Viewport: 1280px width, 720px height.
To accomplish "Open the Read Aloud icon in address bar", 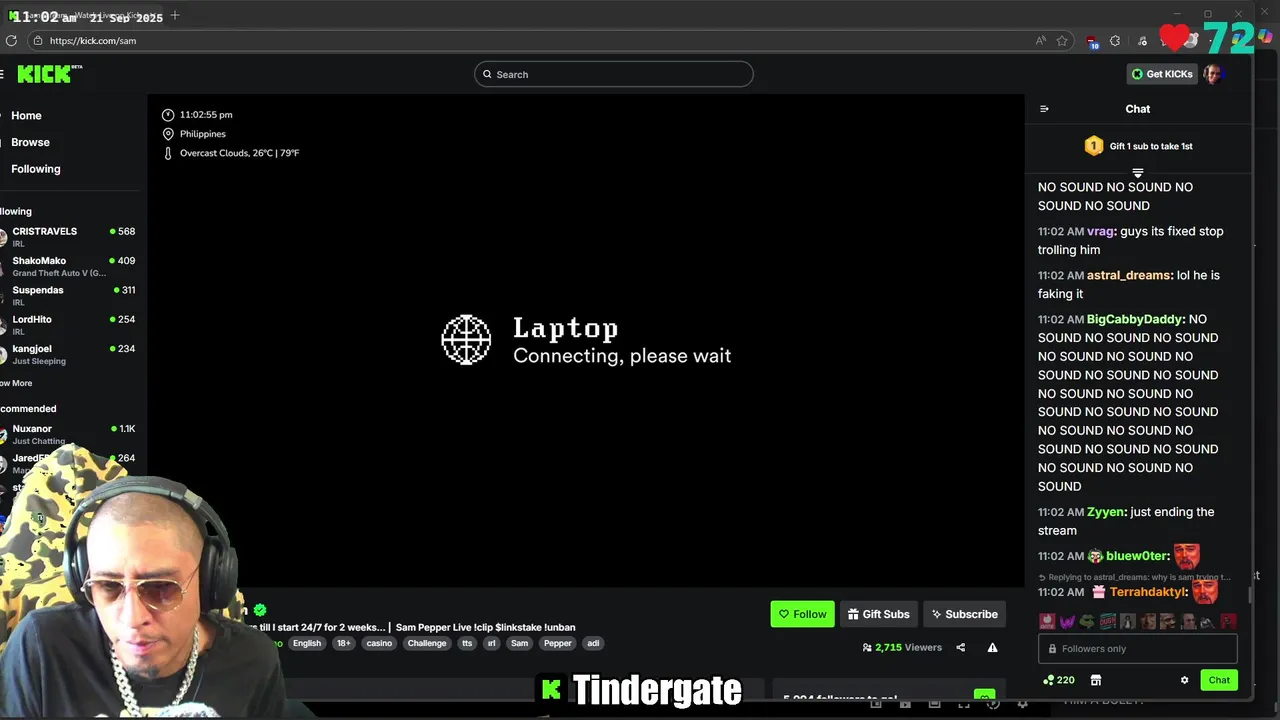I will pos(1041,41).
